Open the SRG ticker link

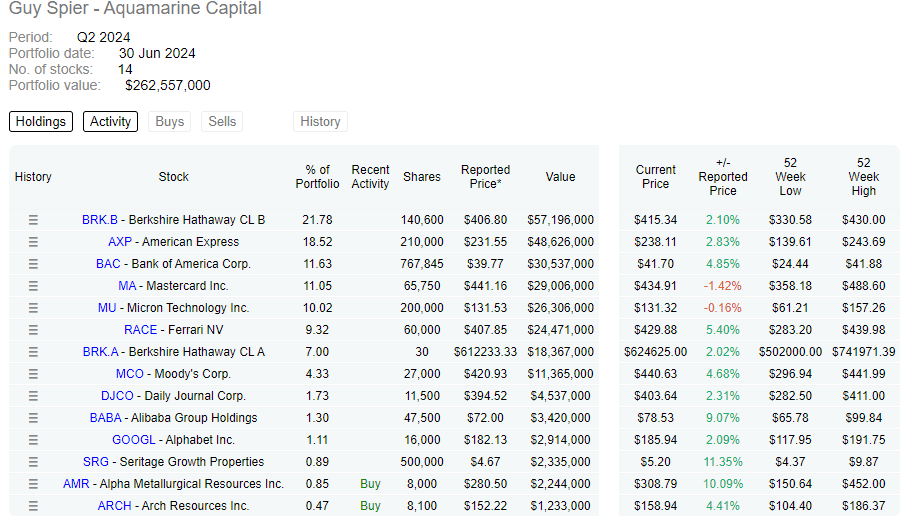click(x=96, y=462)
